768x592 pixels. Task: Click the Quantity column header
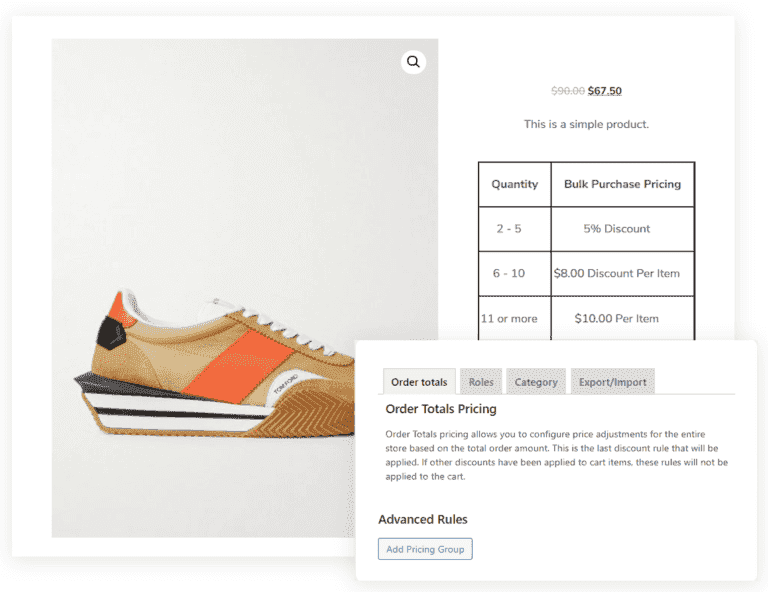click(x=514, y=185)
